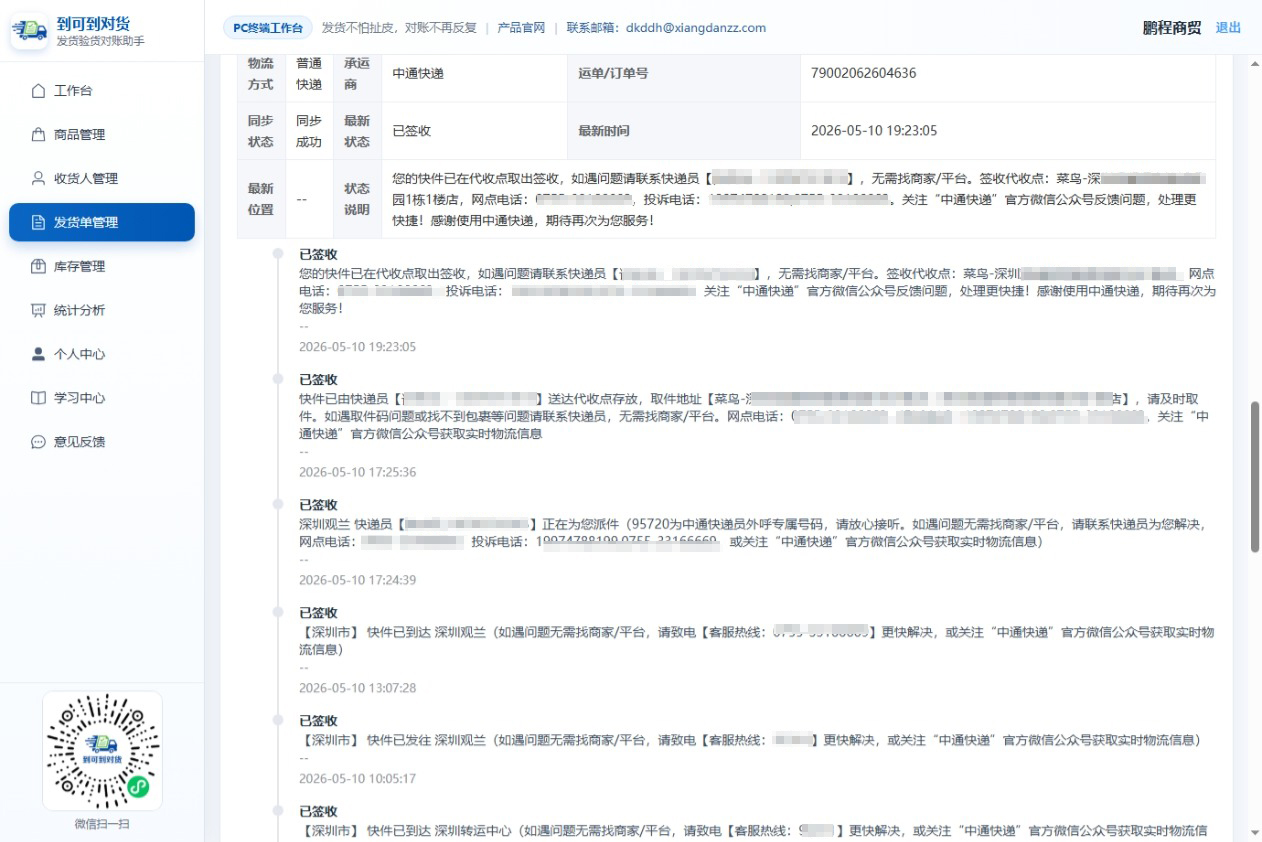The width and height of the screenshot is (1262, 842).
Task: Click the 商品管理 bag icon
Action: pyautogui.click(x=39, y=135)
